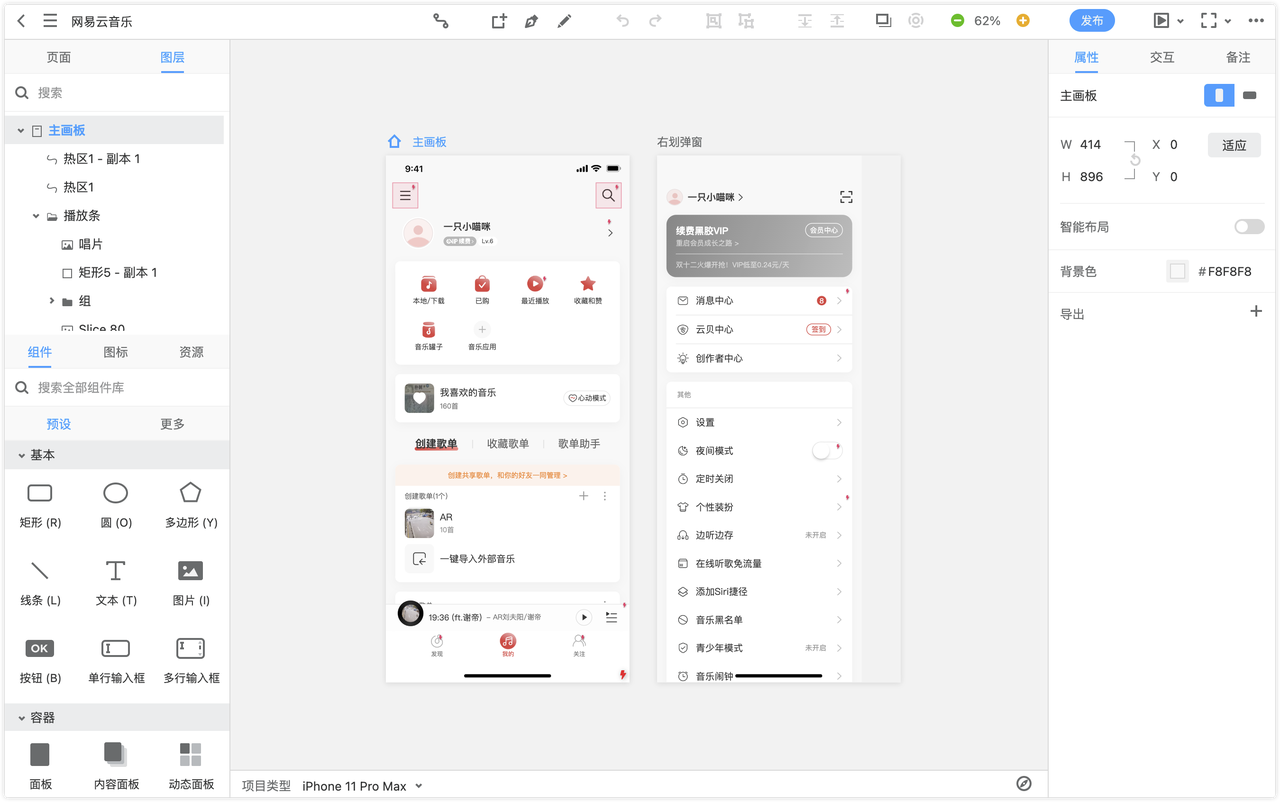Click the move layer up toolbar icon

tap(837, 21)
